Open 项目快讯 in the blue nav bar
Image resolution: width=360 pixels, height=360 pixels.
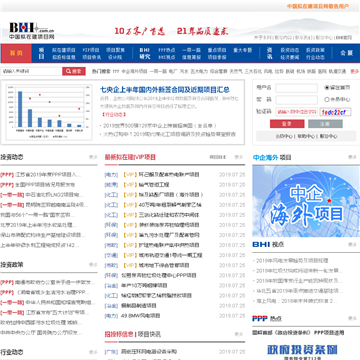click(x=92, y=57)
